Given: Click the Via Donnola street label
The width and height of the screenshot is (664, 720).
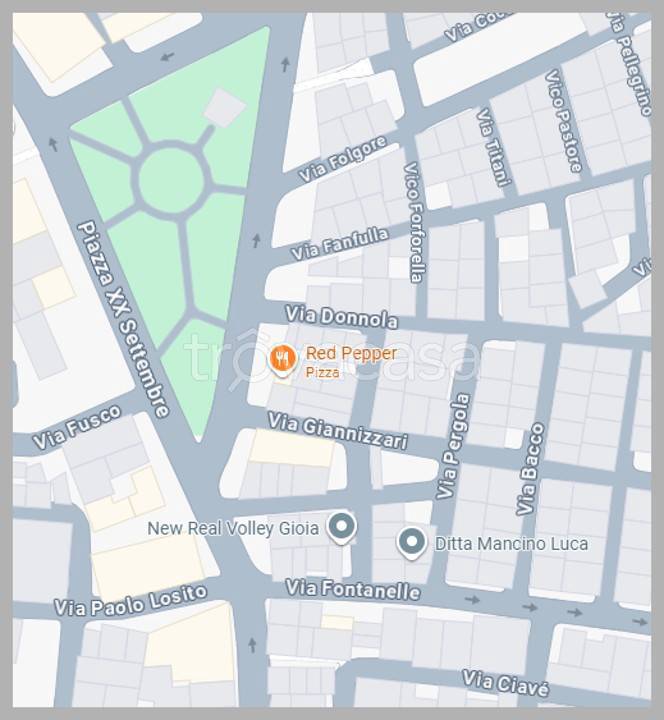Looking at the screenshot, I should pyautogui.click(x=341, y=317).
